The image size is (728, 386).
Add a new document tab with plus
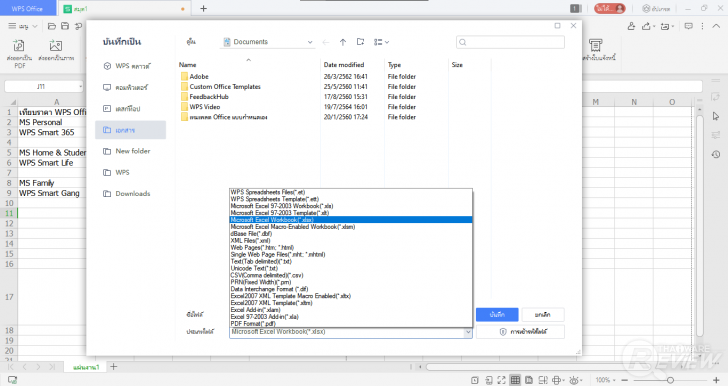(203, 8)
